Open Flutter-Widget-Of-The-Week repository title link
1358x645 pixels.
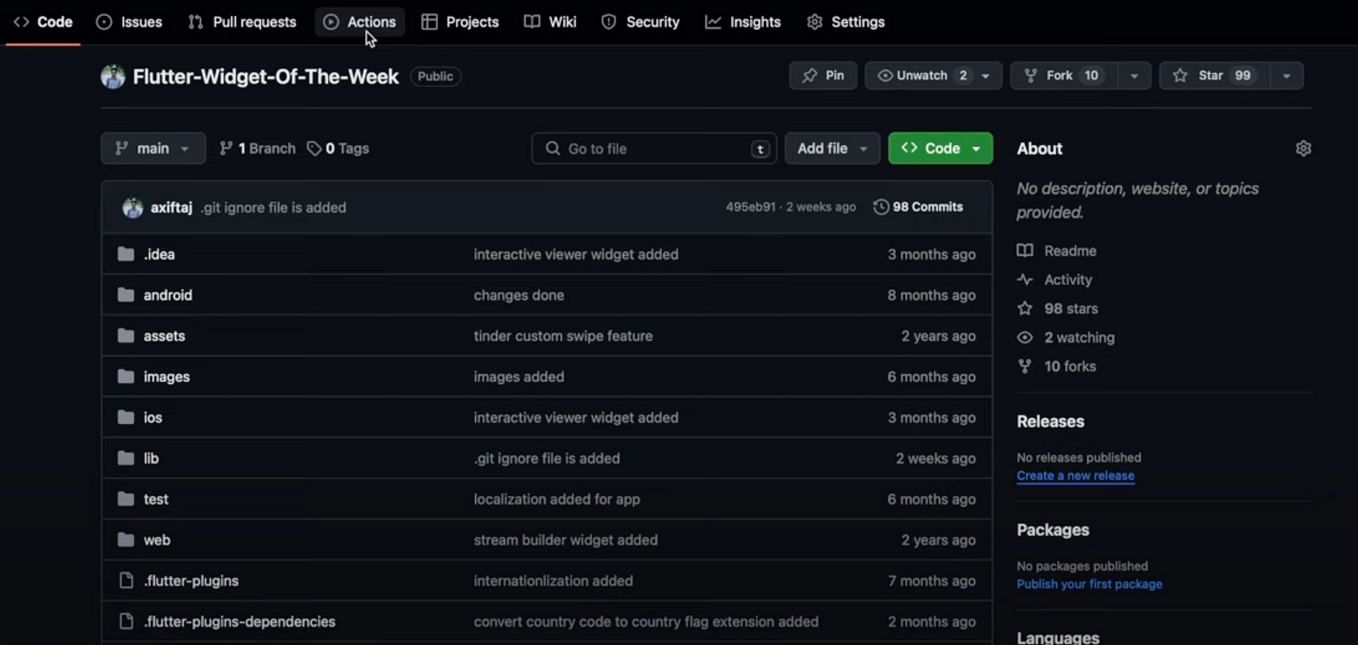[266, 76]
